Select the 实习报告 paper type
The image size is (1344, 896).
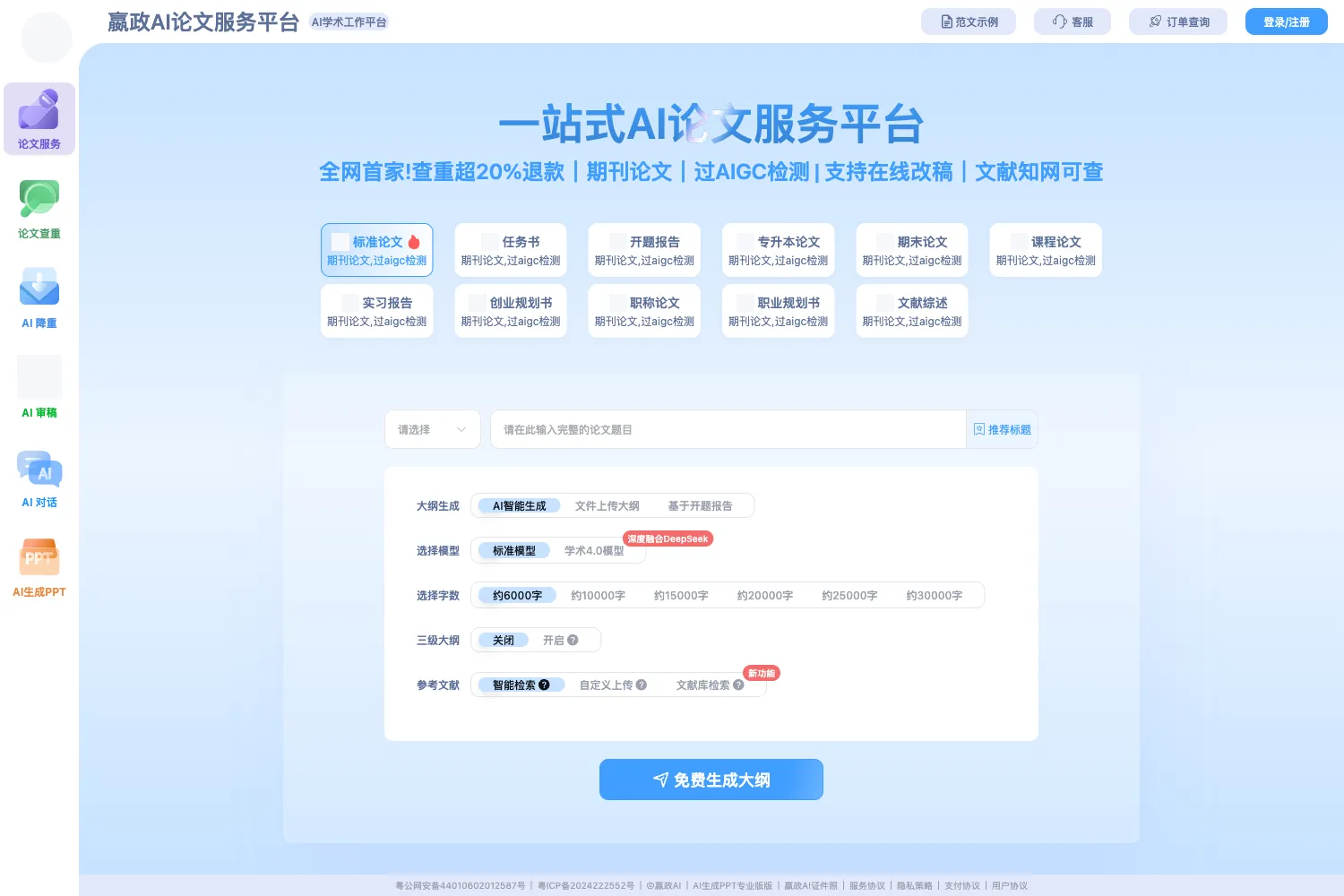pyautogui.click(x=377, y=311)
